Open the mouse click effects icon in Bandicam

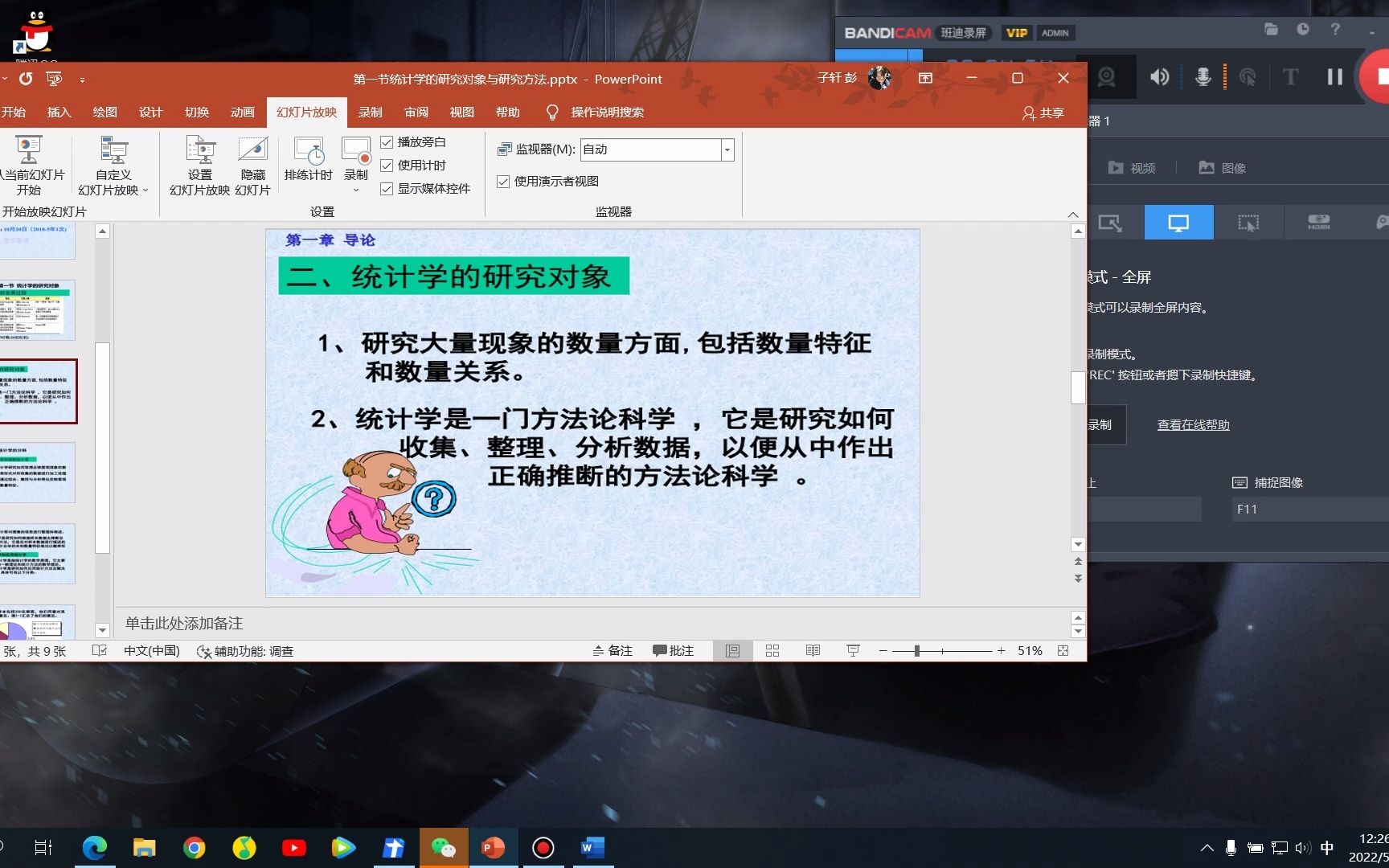[x=1248, y=76]
